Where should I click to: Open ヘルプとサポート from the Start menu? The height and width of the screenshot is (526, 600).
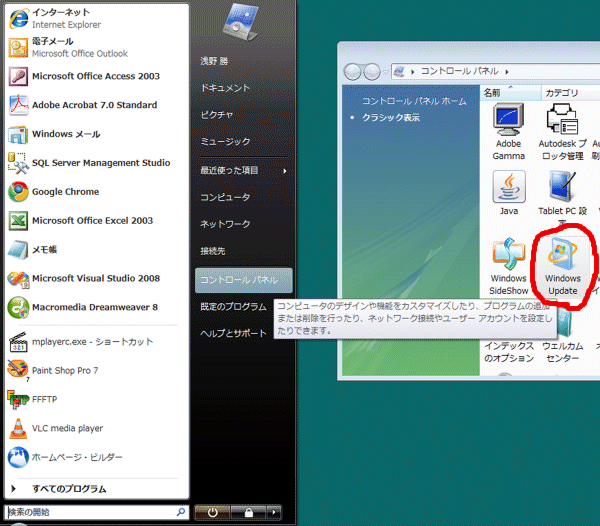pyautogui.click(x=233, y=333)
